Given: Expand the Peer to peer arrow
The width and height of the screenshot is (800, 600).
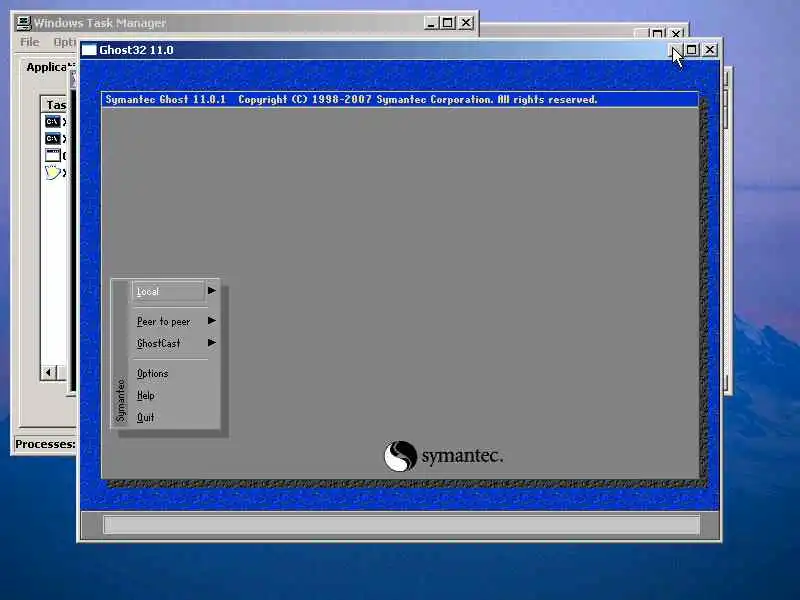Looking at the screenshot, I should click(x=212, y=320).
